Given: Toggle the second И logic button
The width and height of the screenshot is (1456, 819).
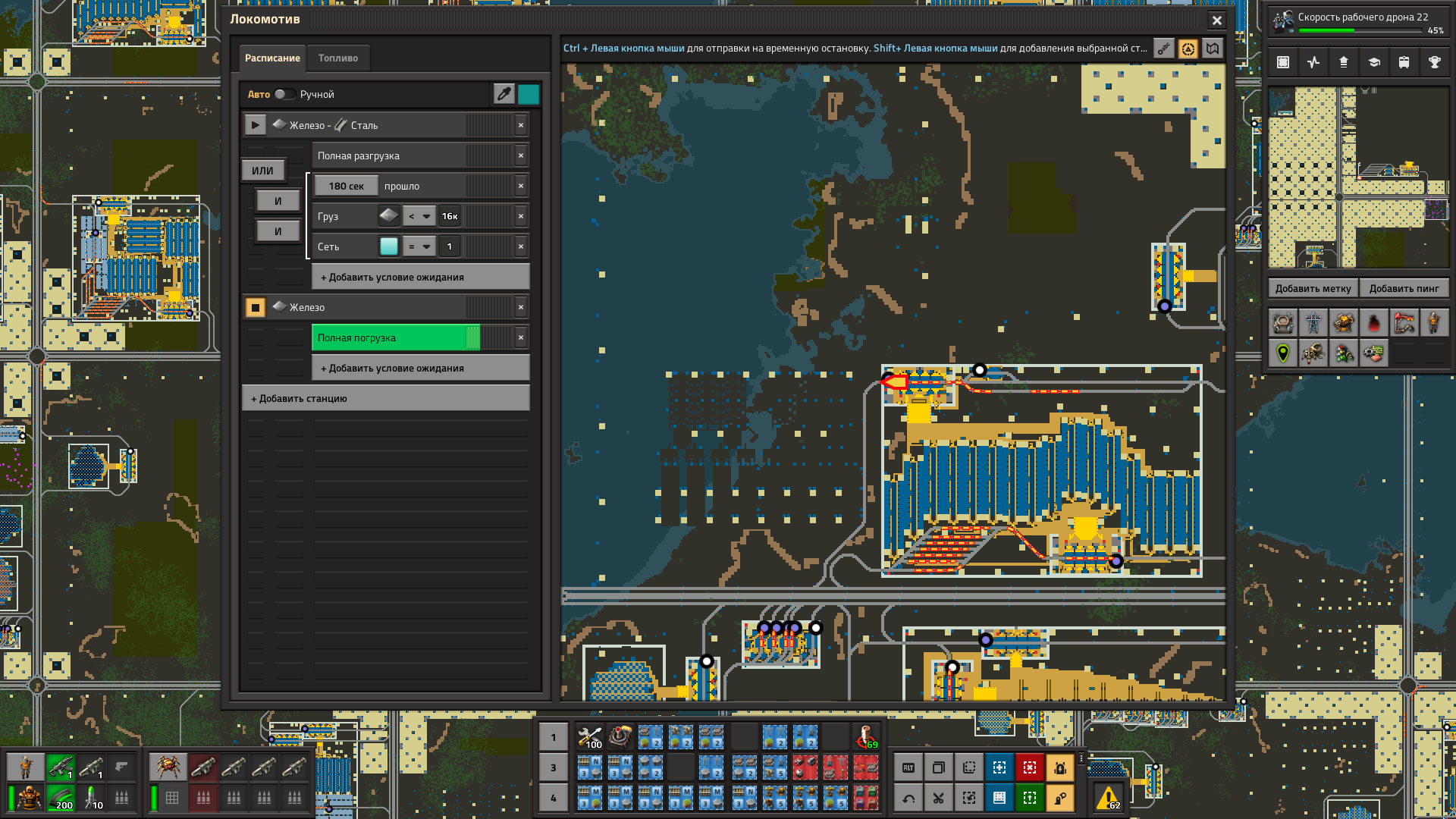Looking at the screenshot, I should [x=278, y=231].
